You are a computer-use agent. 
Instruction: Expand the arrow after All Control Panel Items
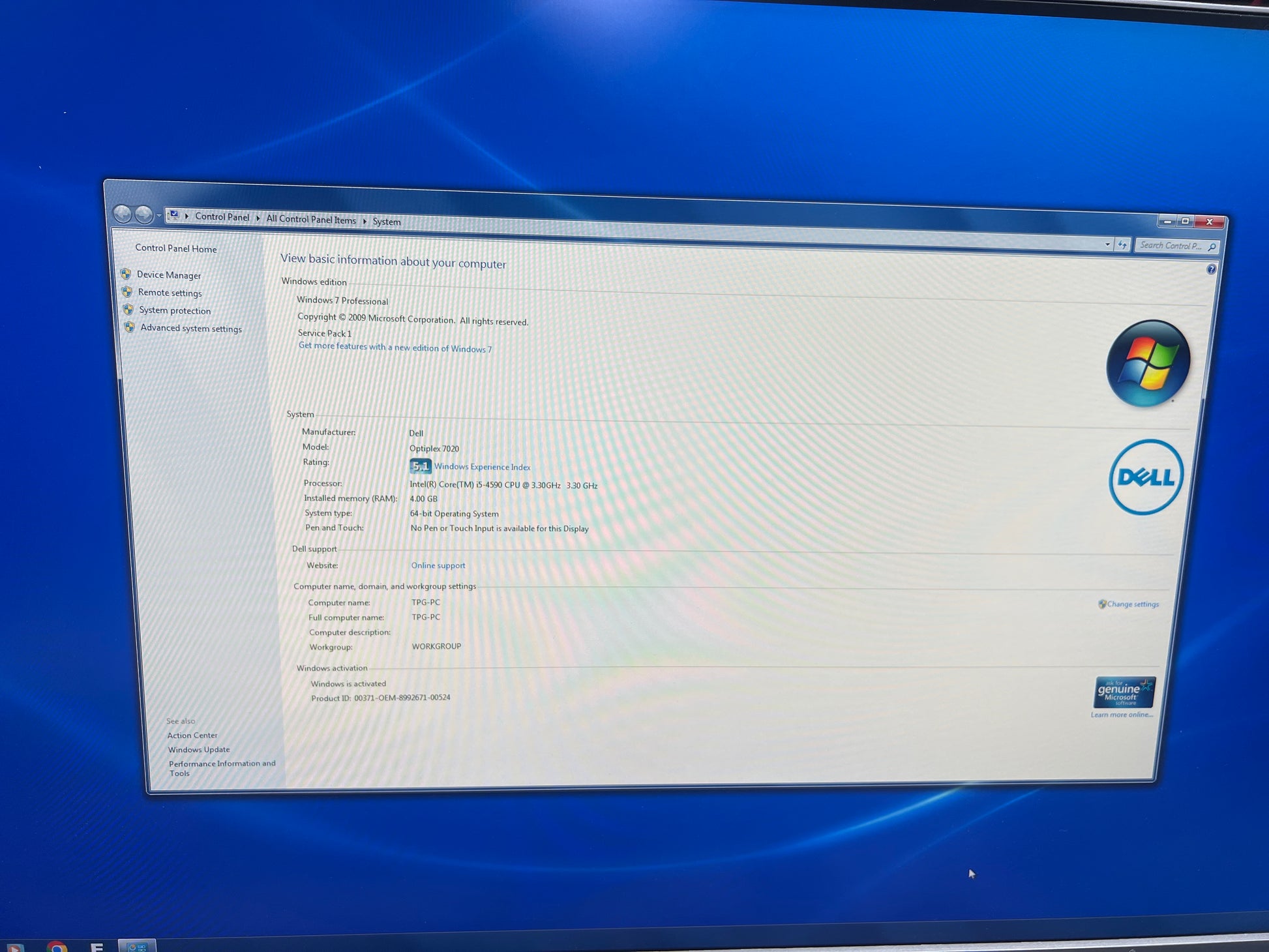coord(365,221)
